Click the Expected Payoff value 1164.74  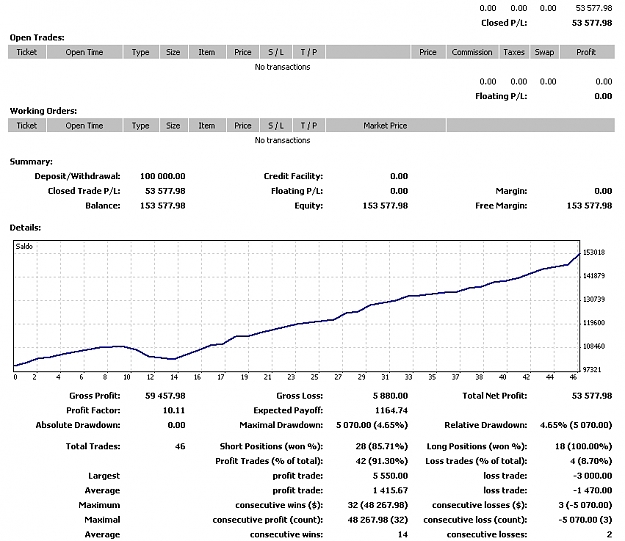[391, 410]
